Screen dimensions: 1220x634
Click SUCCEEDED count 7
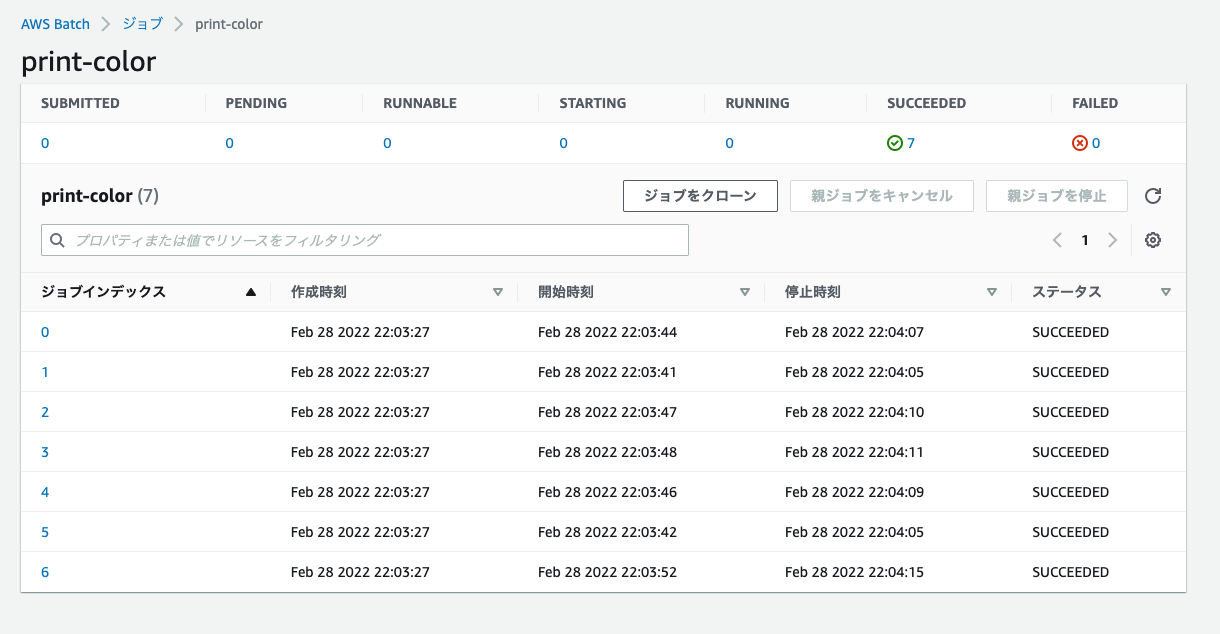[911, 143]
